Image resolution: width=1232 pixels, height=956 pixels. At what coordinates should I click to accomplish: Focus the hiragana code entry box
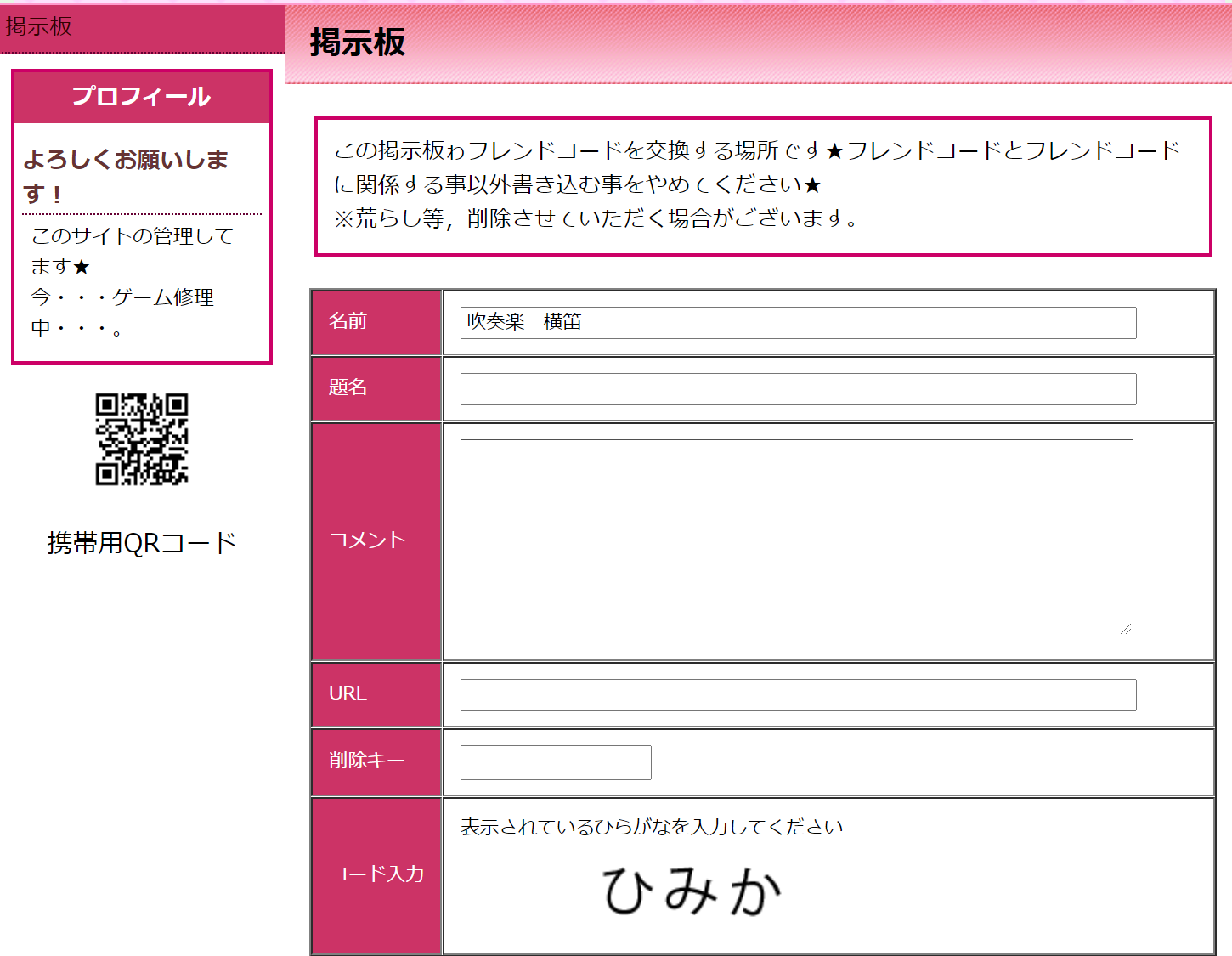pos(517,897)
